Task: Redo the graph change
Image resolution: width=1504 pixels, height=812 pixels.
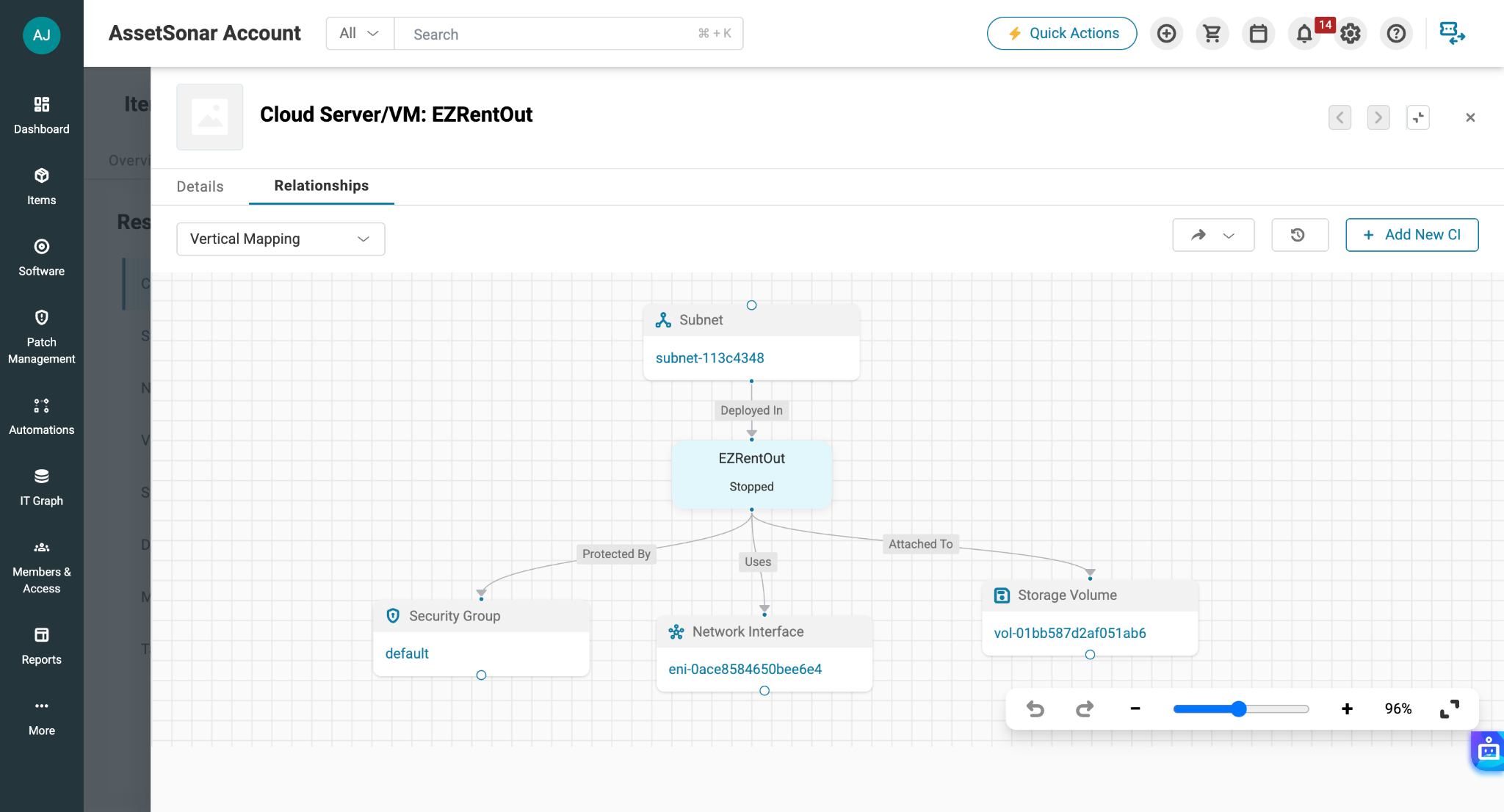Action: [x=1085, y=708]
